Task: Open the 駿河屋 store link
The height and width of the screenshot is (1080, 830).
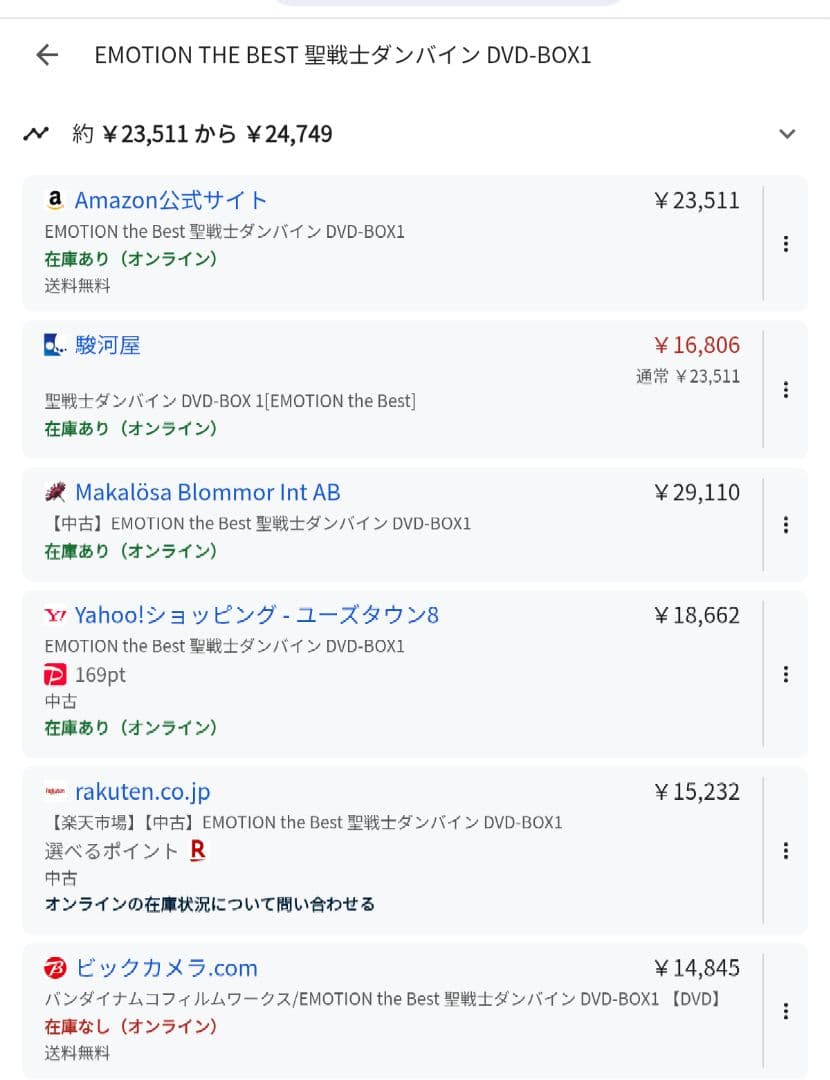Action: pos(107,346)
